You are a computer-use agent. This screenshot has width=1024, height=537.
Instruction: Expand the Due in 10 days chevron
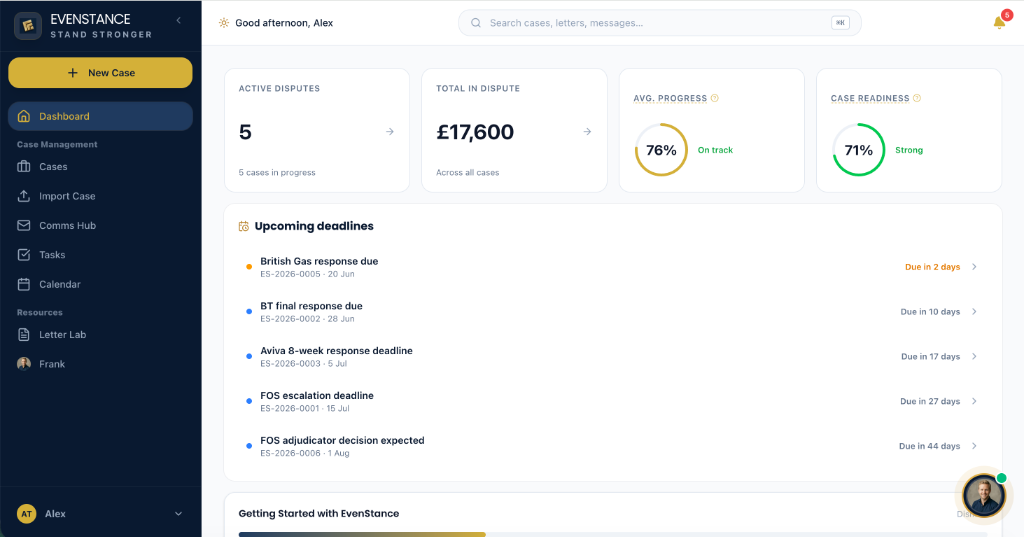974,312
